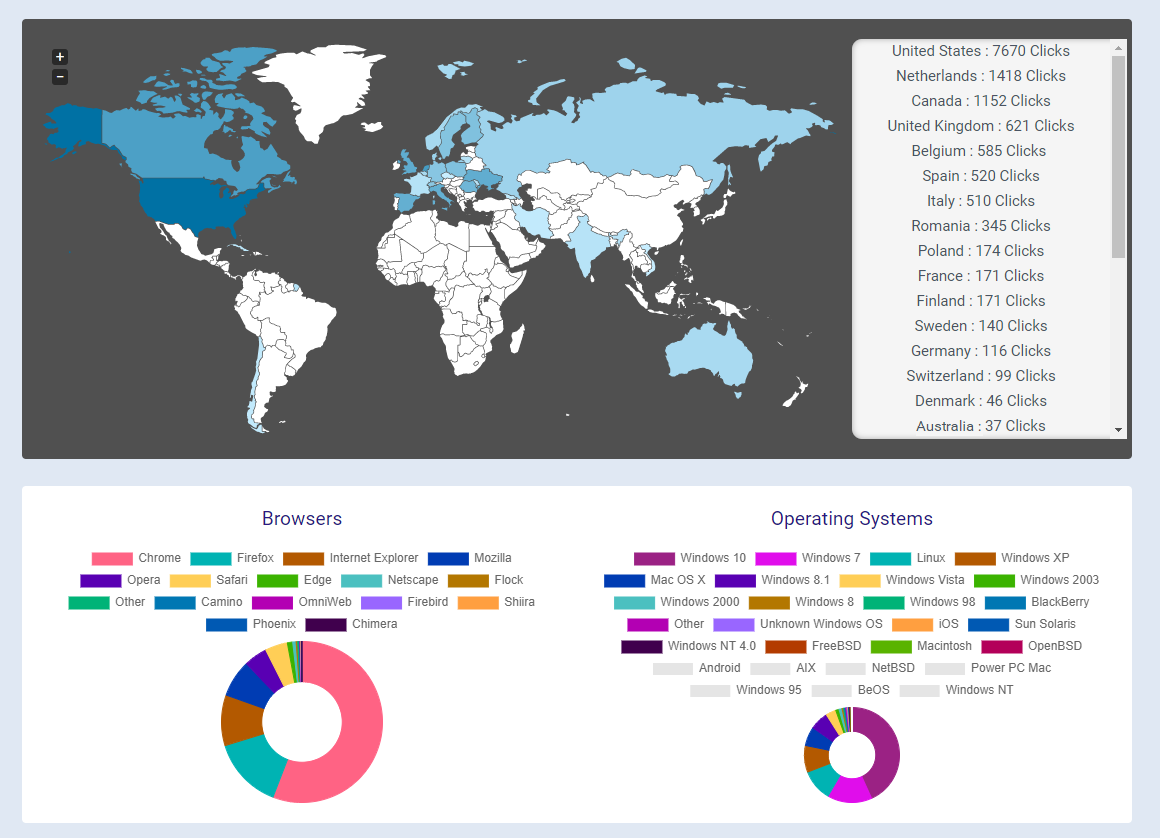Zoom out on the world map
Screen dimensions: 1160x838
pyautogui.click(x=59, y=76)
